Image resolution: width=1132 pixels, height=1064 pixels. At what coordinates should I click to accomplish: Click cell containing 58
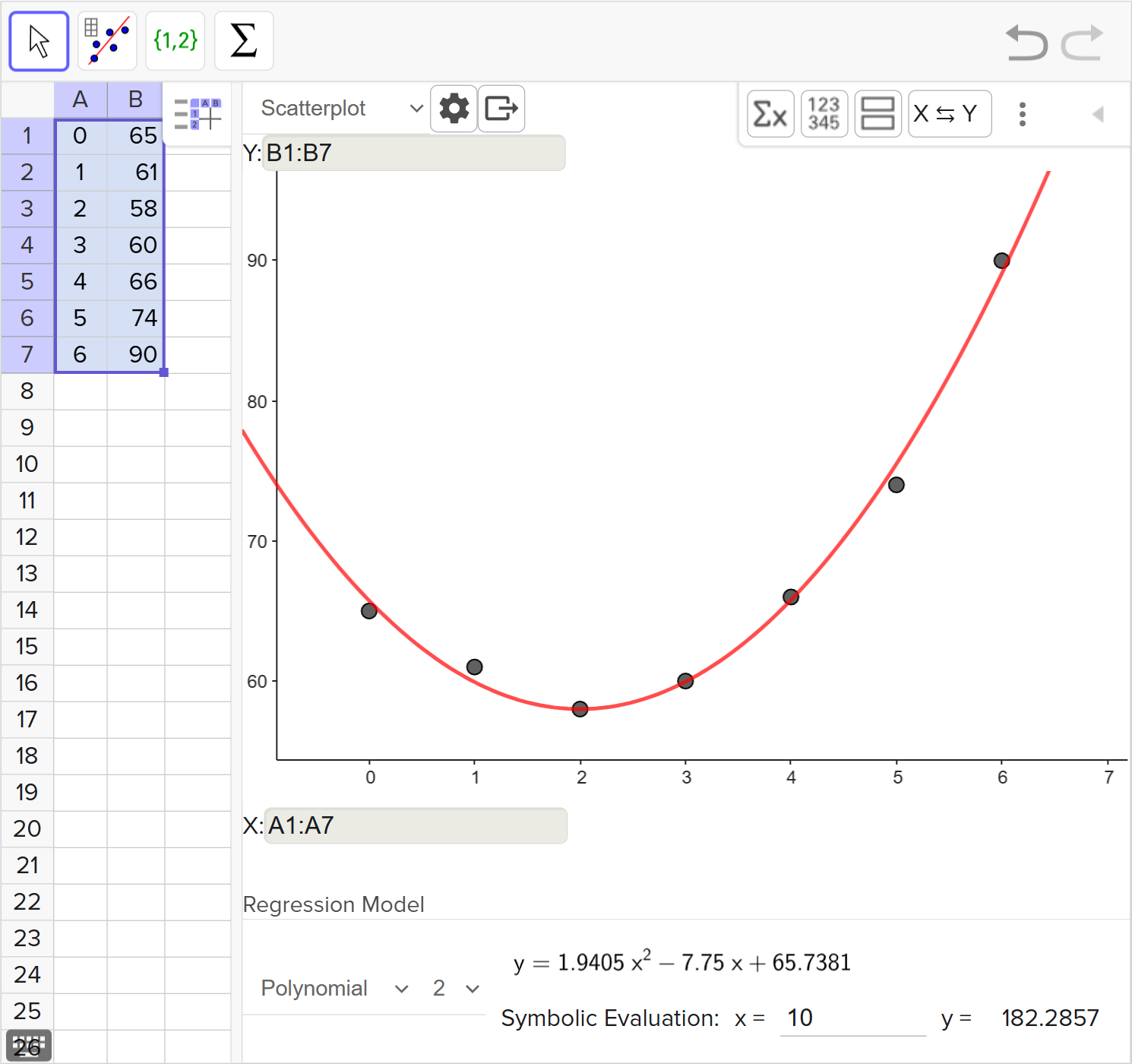(x=135, y=209)
